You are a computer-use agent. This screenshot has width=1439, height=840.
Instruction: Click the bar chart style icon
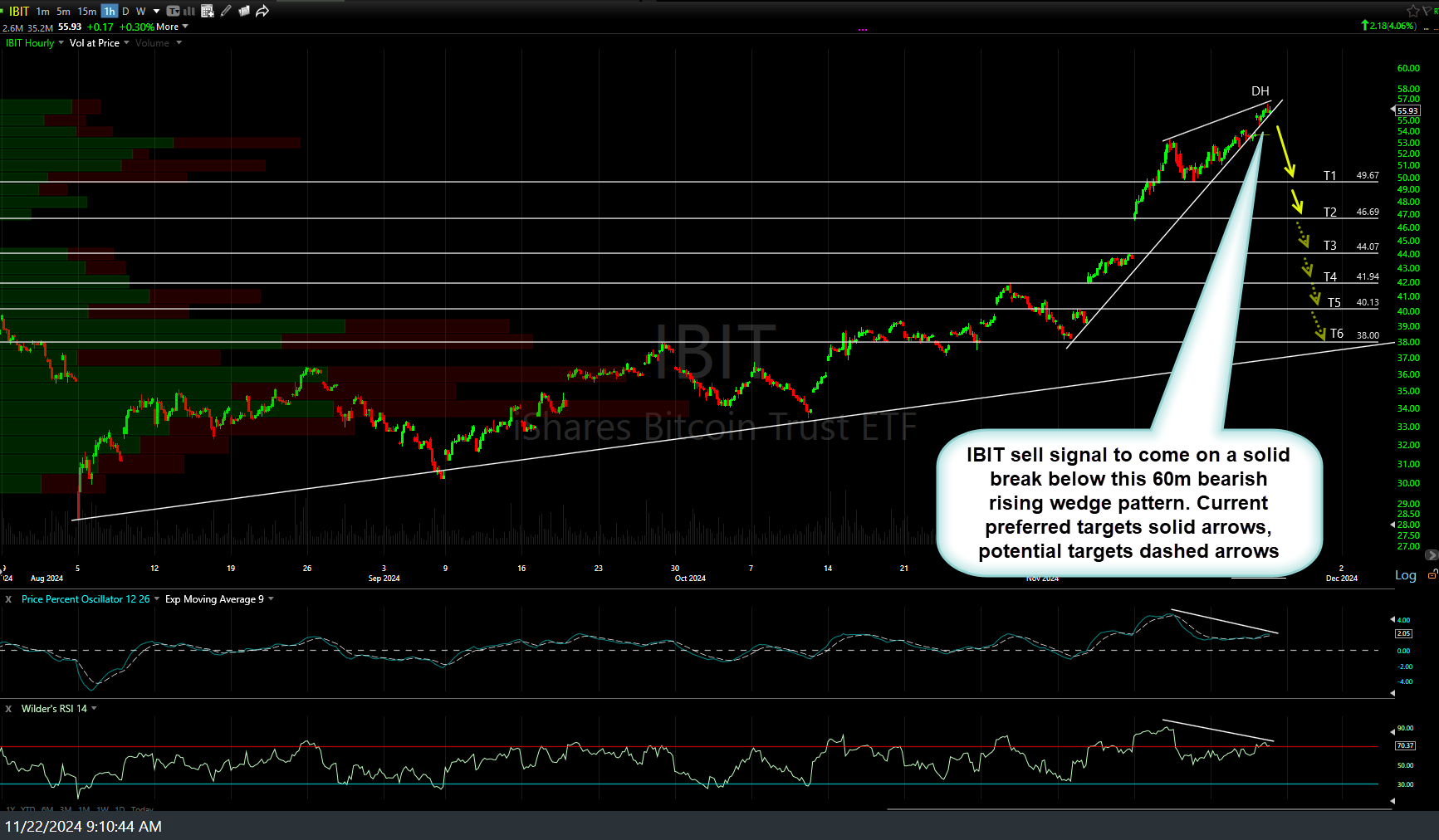click(189, 11)
